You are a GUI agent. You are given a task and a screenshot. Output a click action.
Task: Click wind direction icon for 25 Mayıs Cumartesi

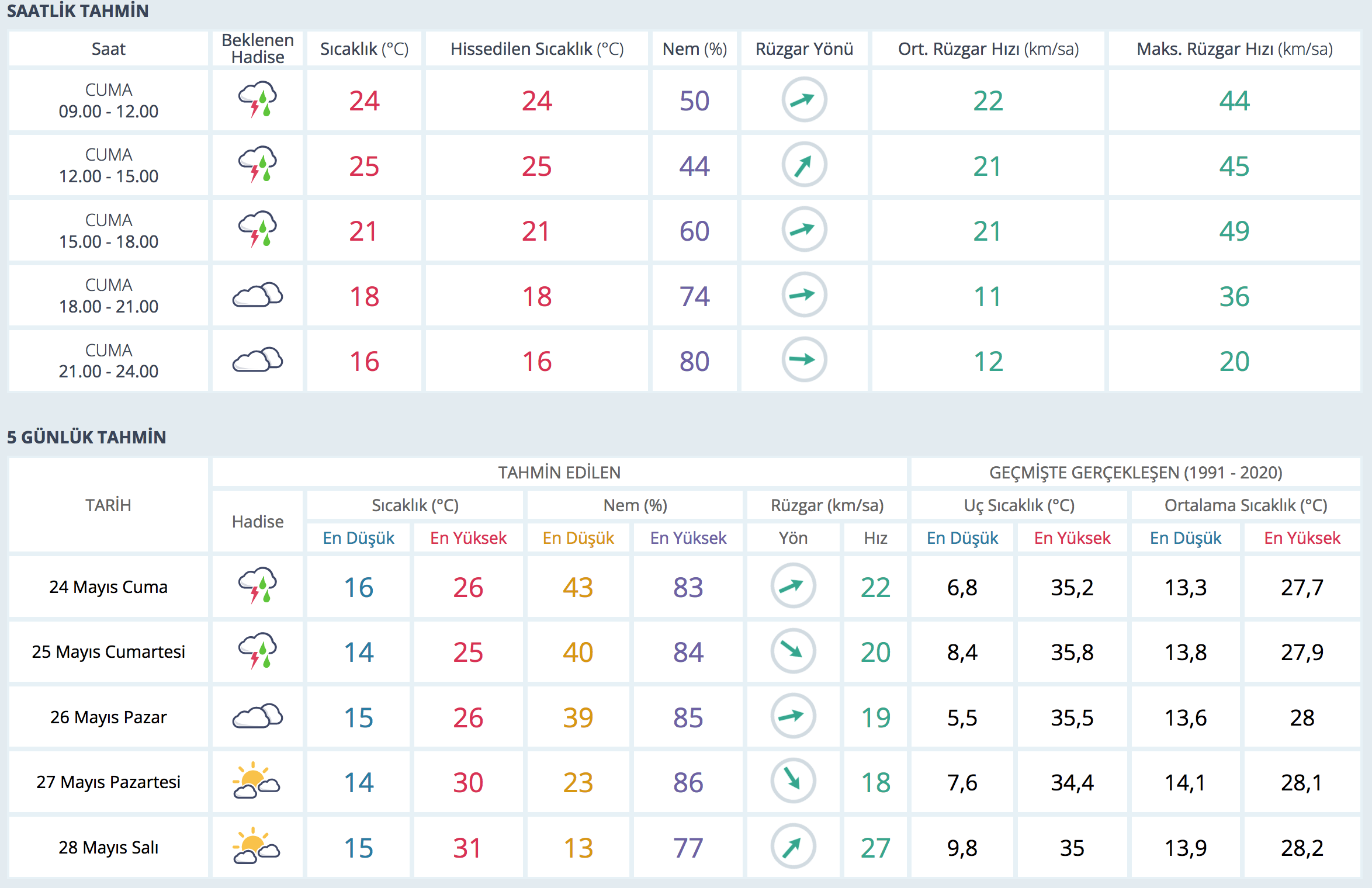793,651
